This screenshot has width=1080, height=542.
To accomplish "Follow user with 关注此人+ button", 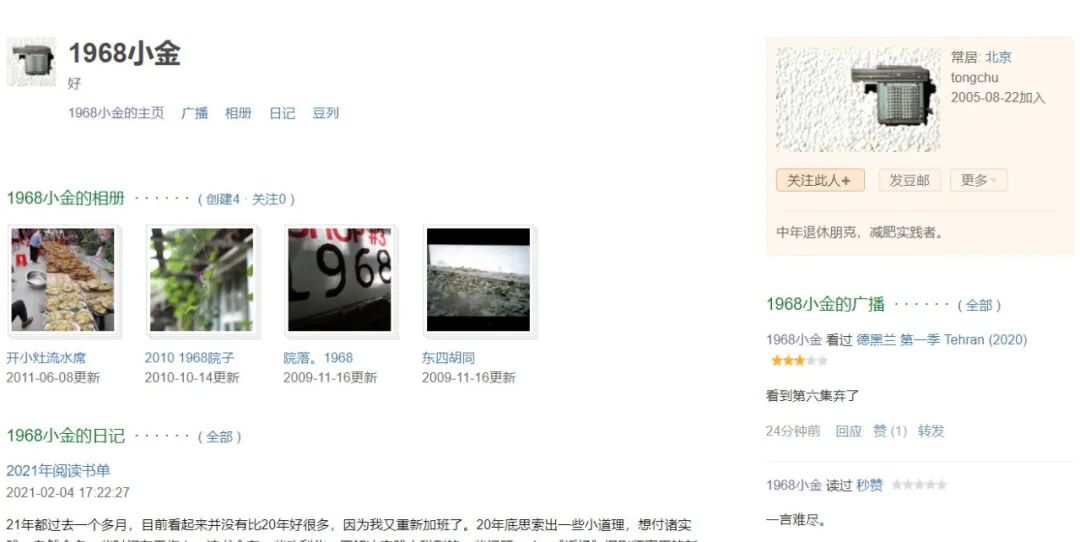I will (820, 180).
